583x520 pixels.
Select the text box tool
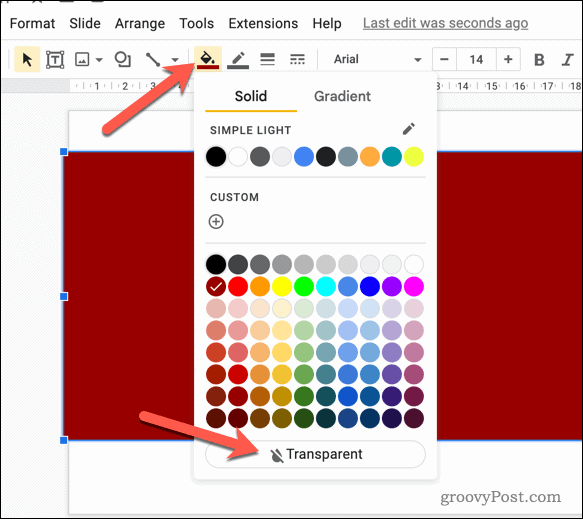click(x=55, y=59)
